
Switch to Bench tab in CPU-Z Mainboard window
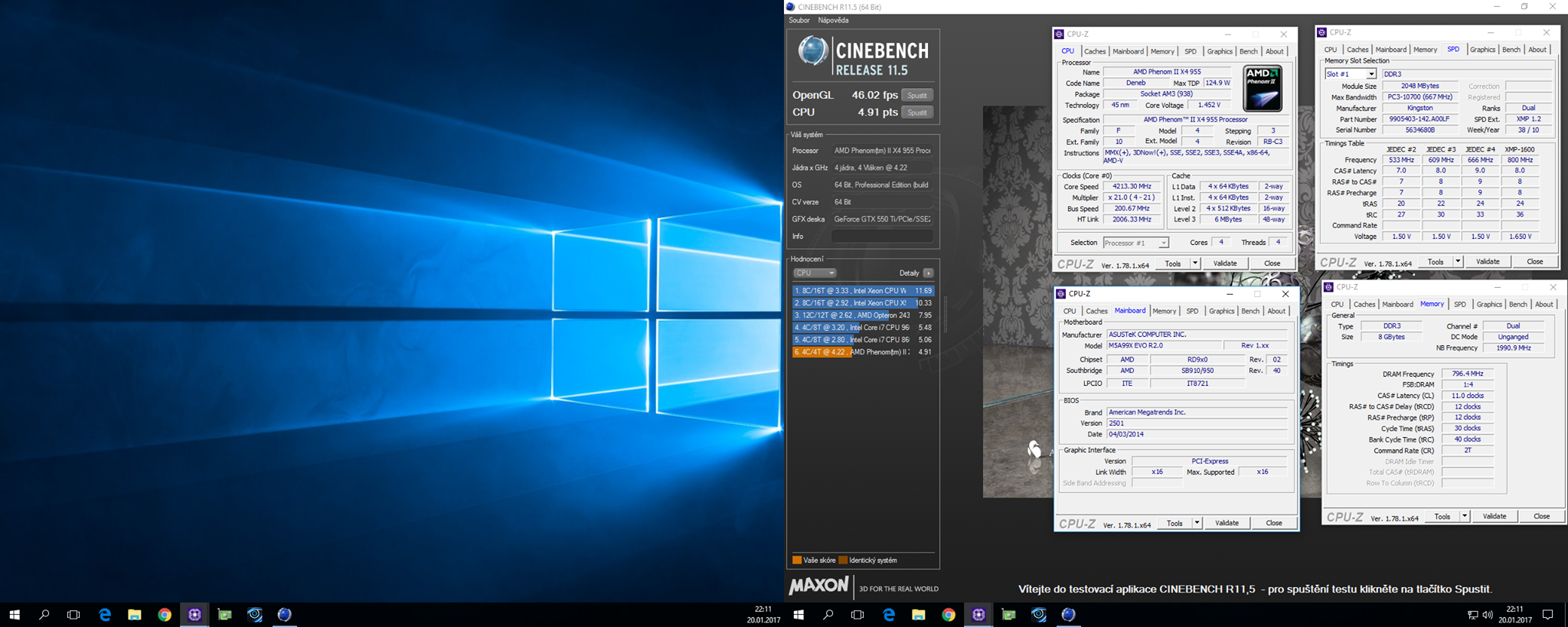coord(1250,311)
